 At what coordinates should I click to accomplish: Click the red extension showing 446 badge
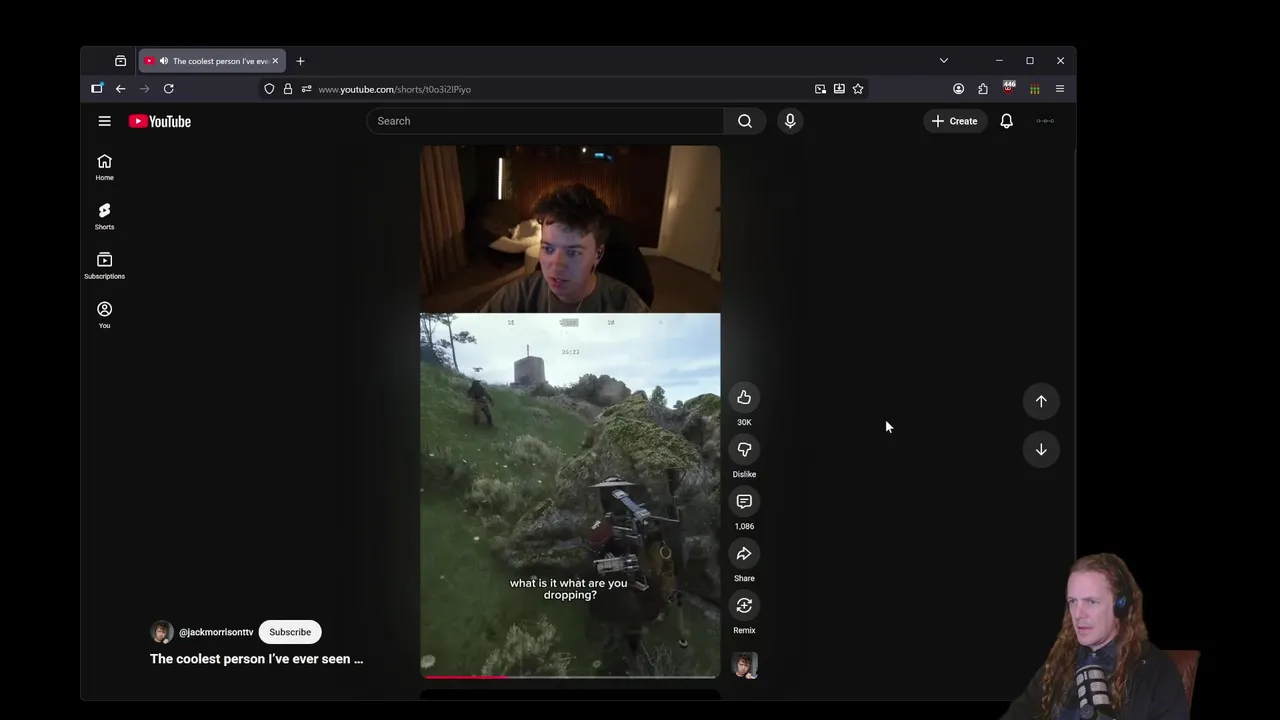(1008, 89)
